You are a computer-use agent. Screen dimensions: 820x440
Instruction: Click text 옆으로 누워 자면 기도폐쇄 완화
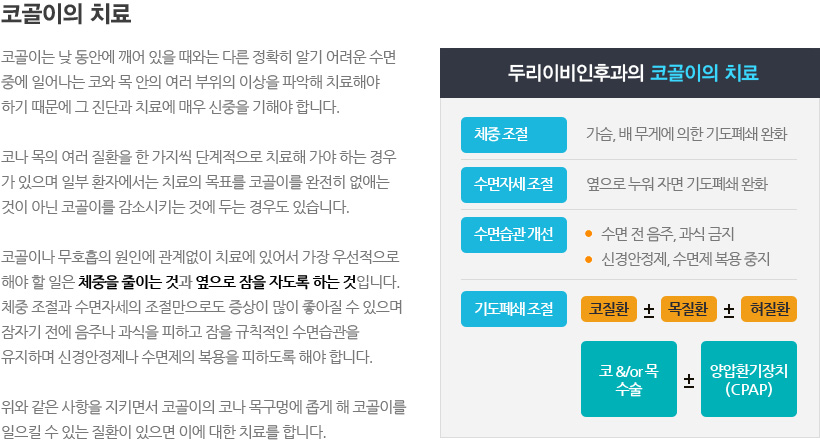[x=677, y=184]
